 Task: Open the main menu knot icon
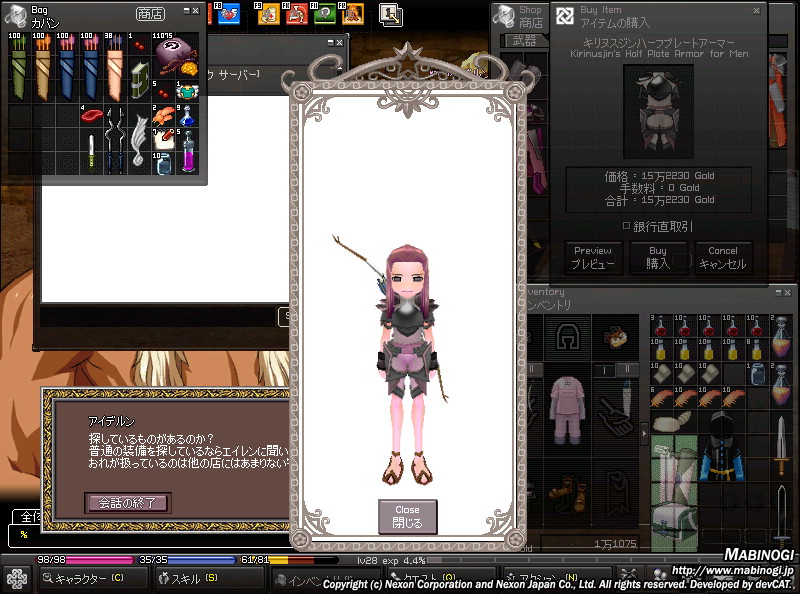tap(17, 580)
